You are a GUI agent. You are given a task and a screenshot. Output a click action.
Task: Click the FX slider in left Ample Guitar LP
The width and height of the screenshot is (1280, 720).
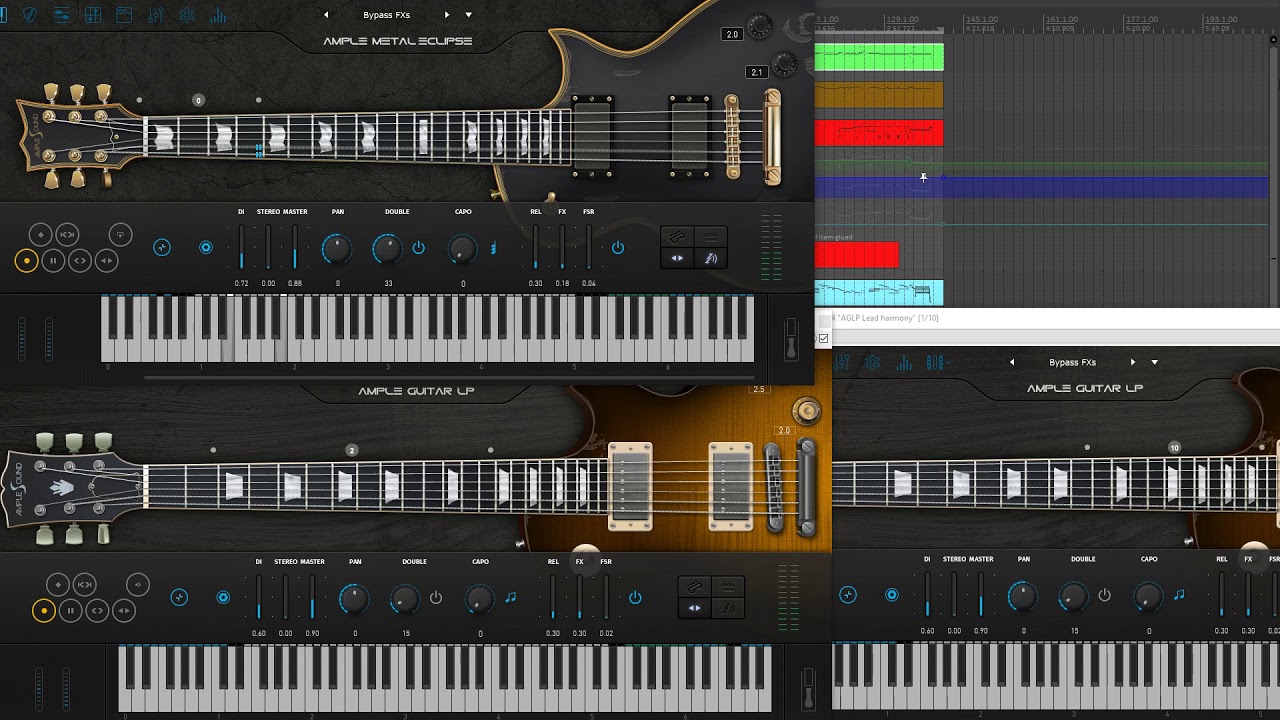point(579,597)
